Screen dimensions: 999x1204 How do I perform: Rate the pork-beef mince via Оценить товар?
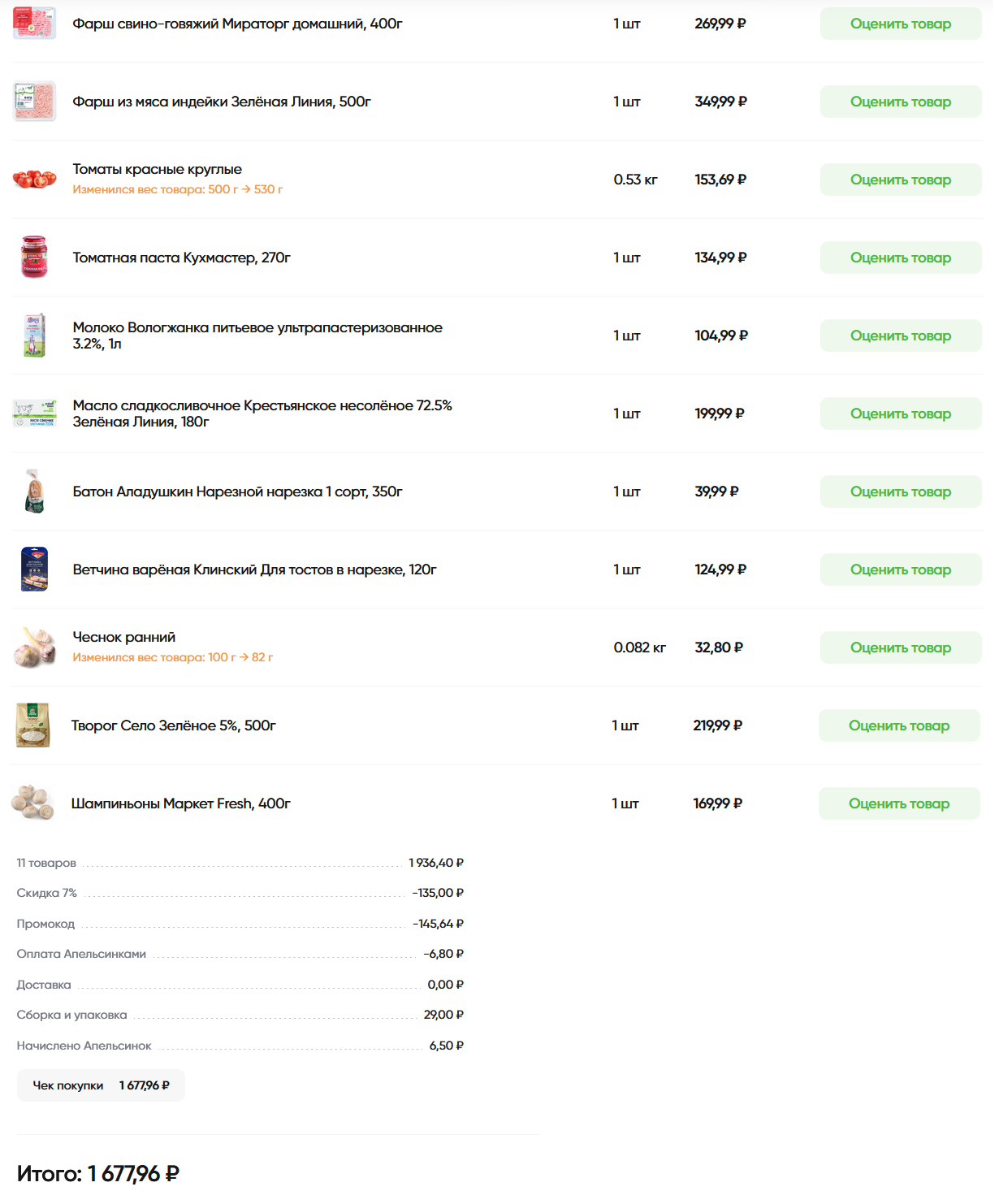tap(900, 24)
